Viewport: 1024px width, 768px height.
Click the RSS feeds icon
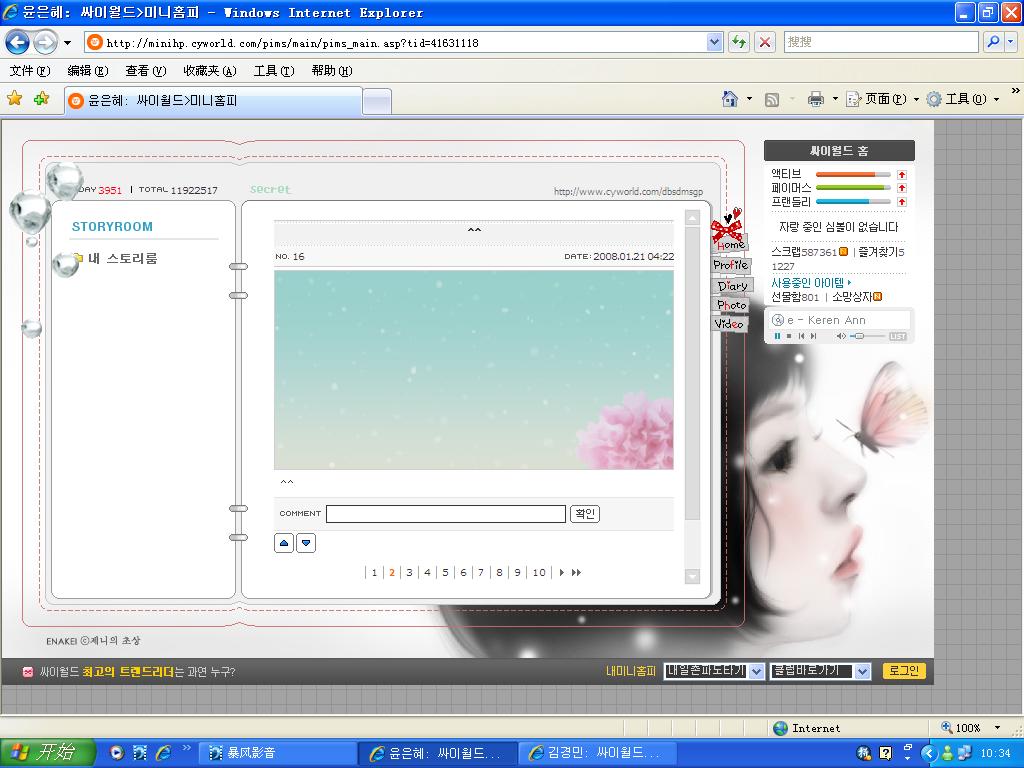(772, 99)
